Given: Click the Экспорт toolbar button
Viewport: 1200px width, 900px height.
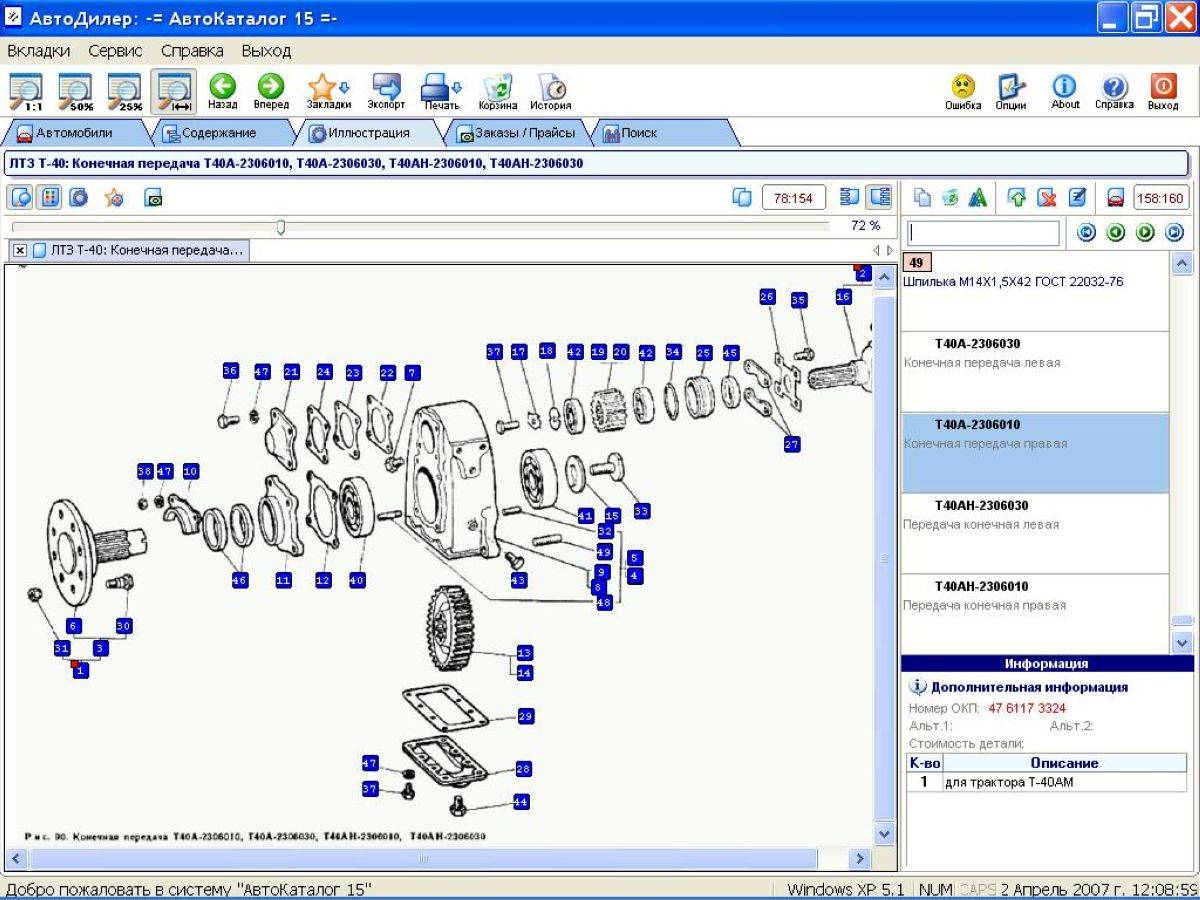Looking at the screenshot, I should 386,92.
